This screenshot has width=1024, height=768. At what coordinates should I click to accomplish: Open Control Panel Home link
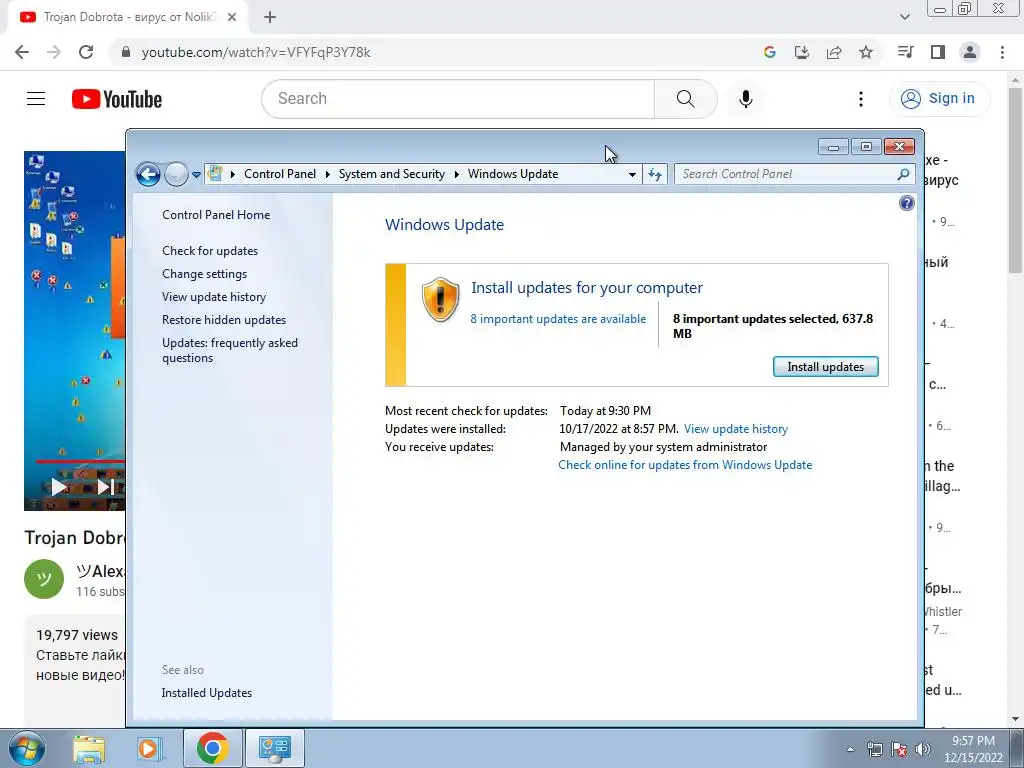(x=216, y=215)
